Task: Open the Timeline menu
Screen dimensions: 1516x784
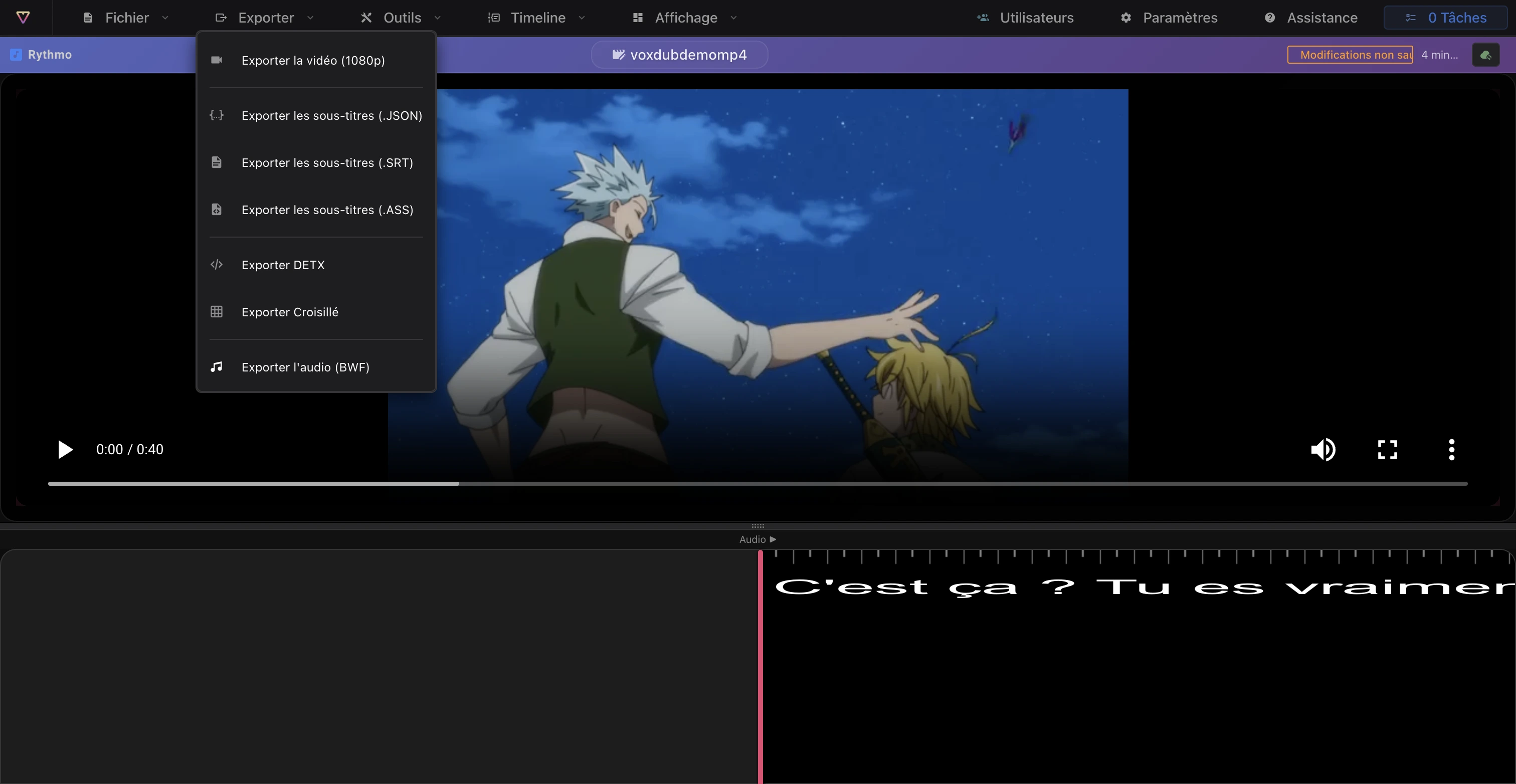Action: [537, 18]
